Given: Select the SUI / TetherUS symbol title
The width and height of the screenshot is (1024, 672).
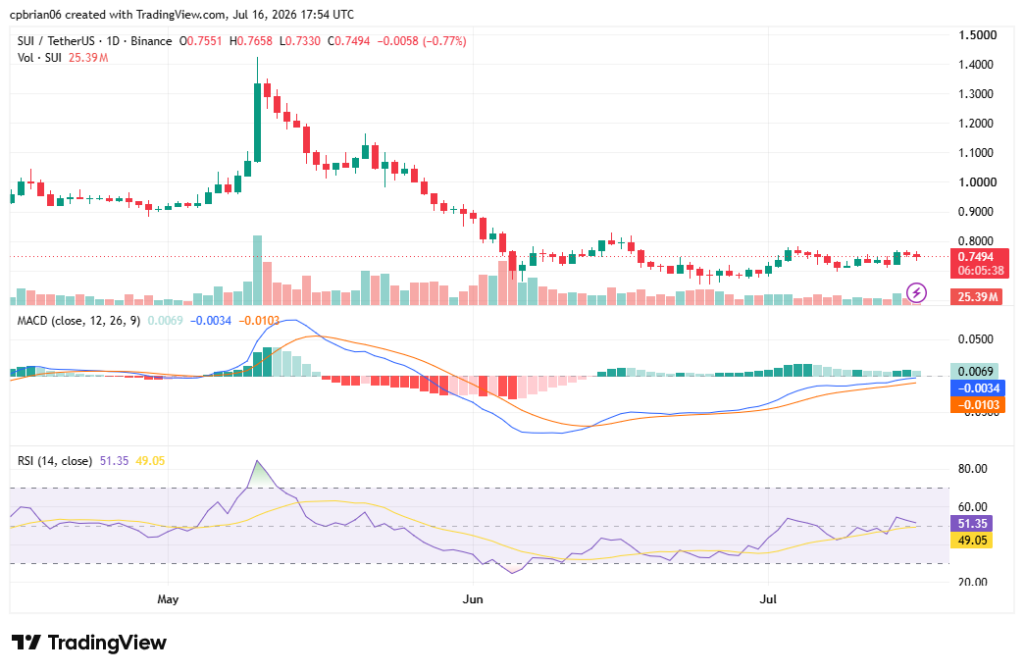Looking at the screenshot, I should (56, 41).
